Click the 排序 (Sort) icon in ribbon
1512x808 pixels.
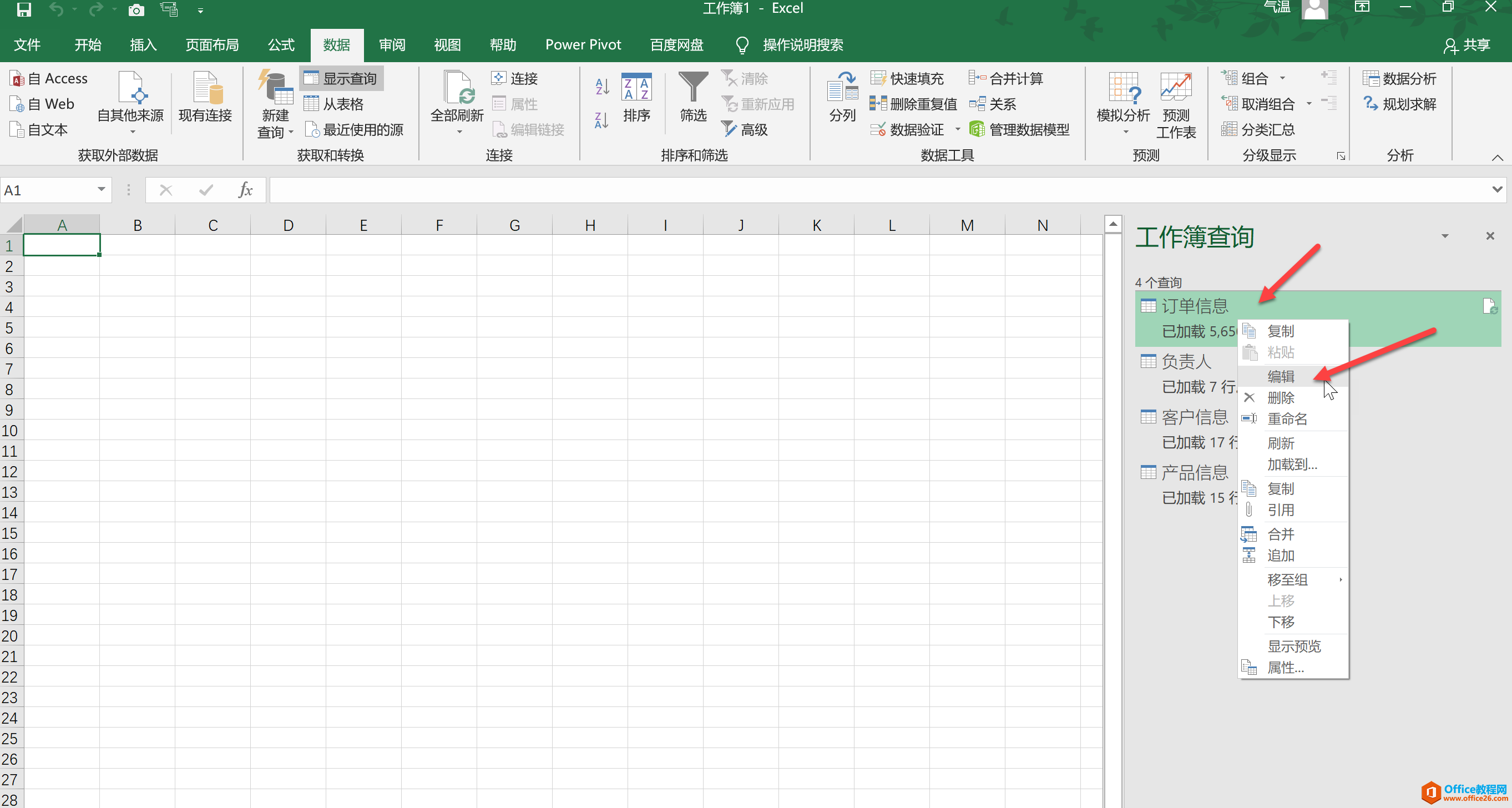point(637,102)
